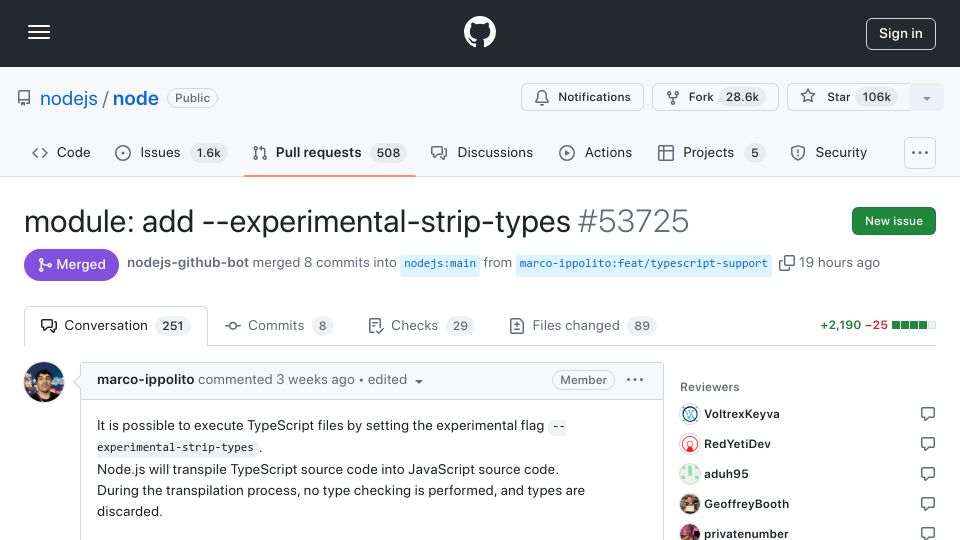Open nodejs-github-bot profile link
The image size is (960, 540).
point(188,263)
